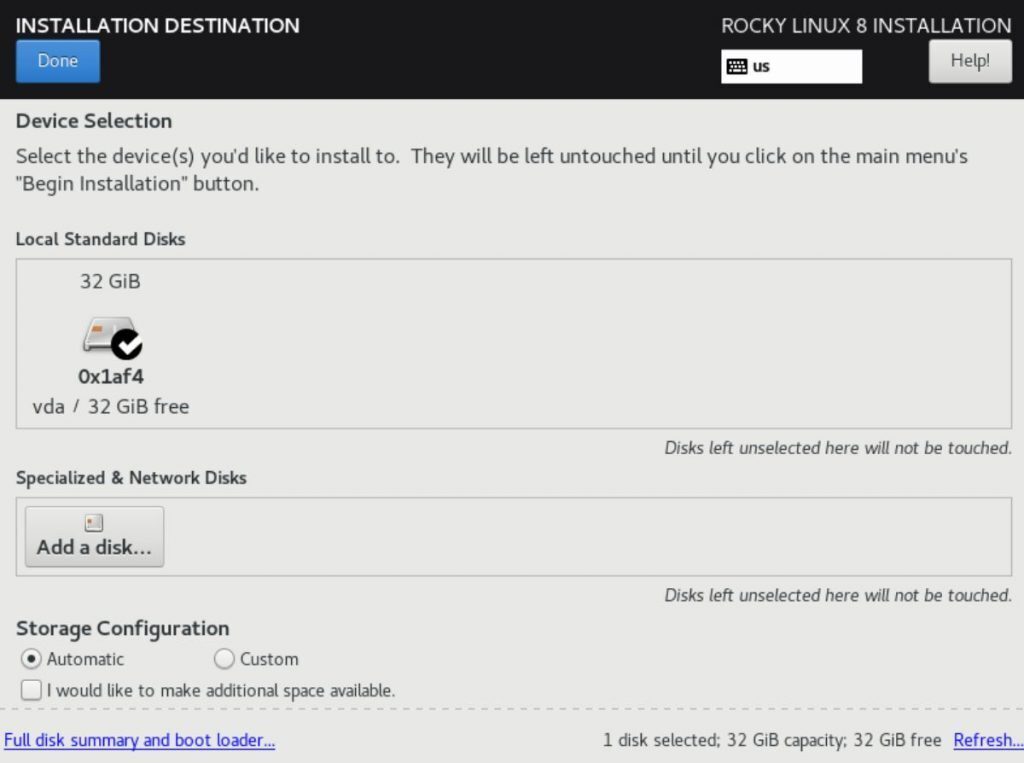Click the us keyboard layout selector
Image resolution: width=1024 pixels, height=763 pixels.
point(792,66)
